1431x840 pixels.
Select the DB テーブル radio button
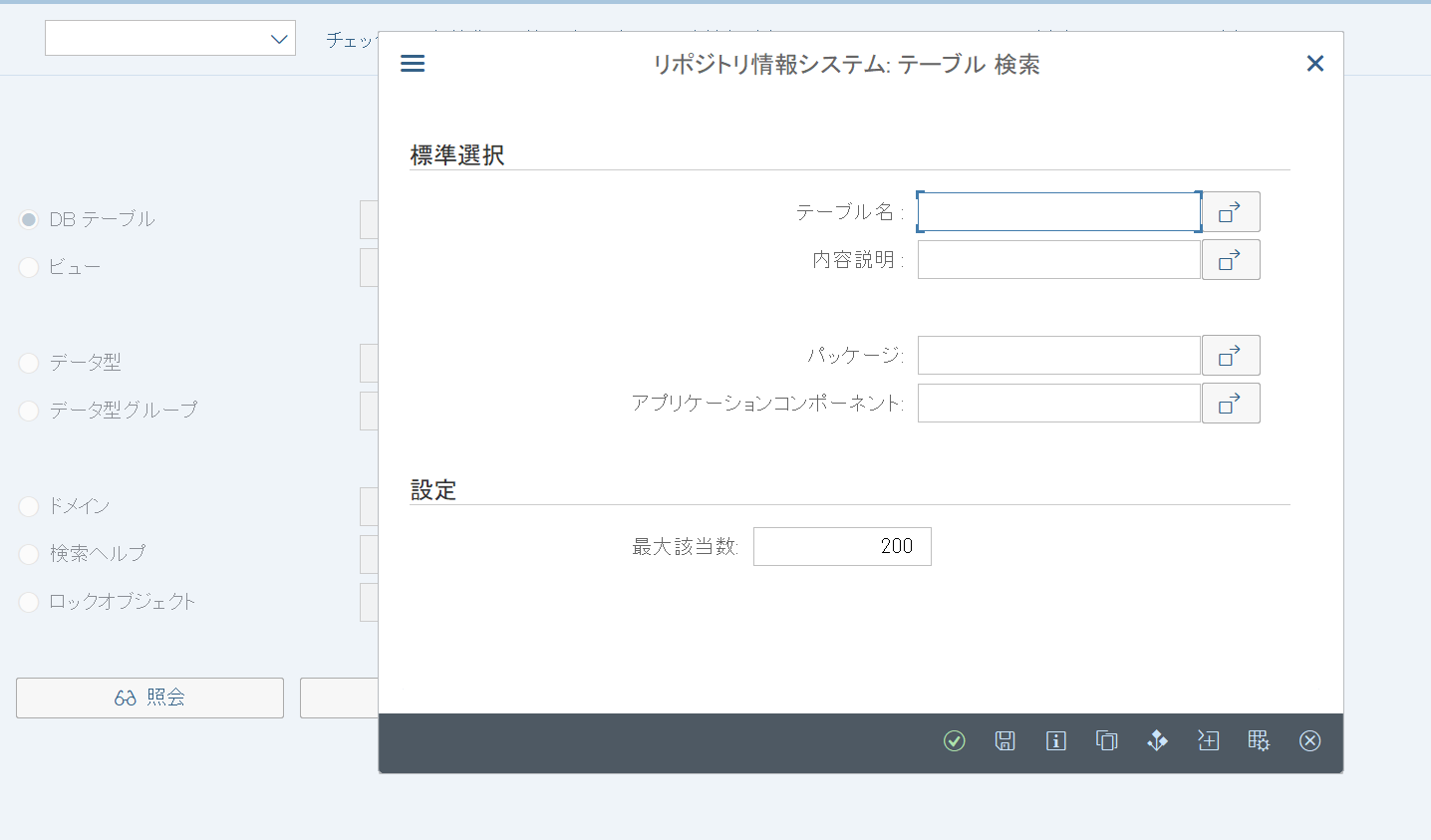[28, 218]
